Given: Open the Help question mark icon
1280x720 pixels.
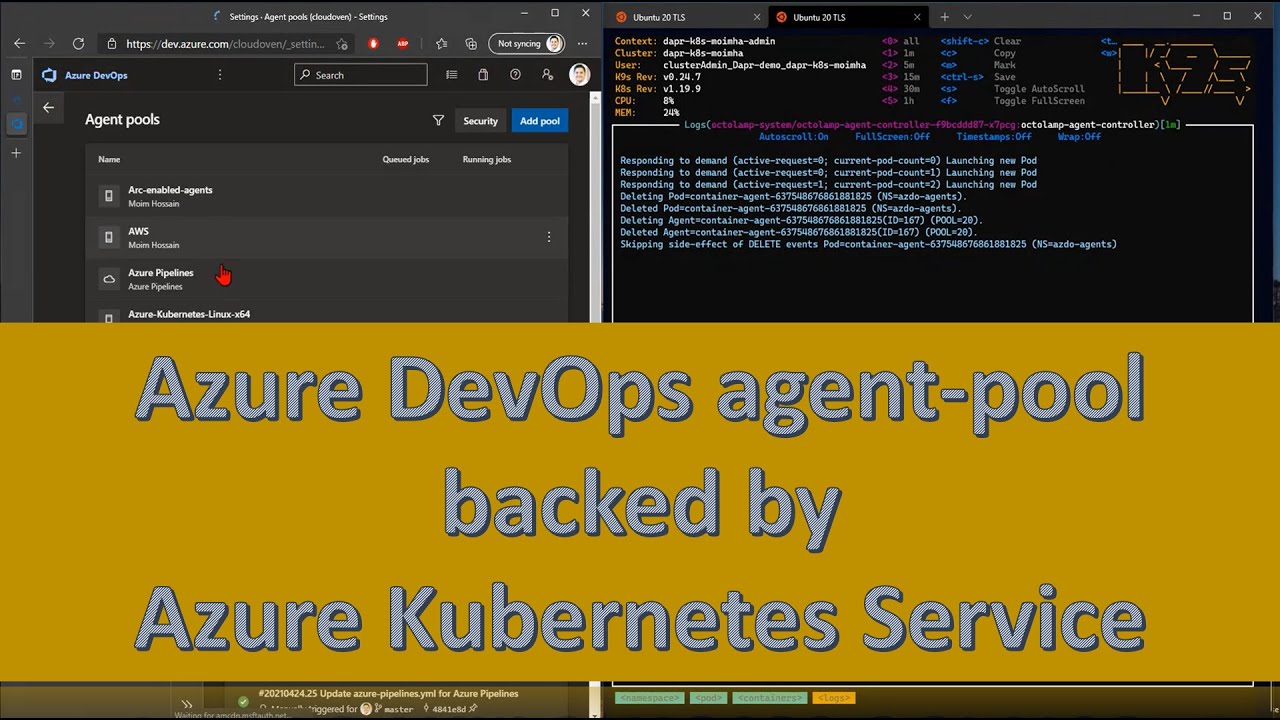Looking at the screenshot, I should click(515, 75).
